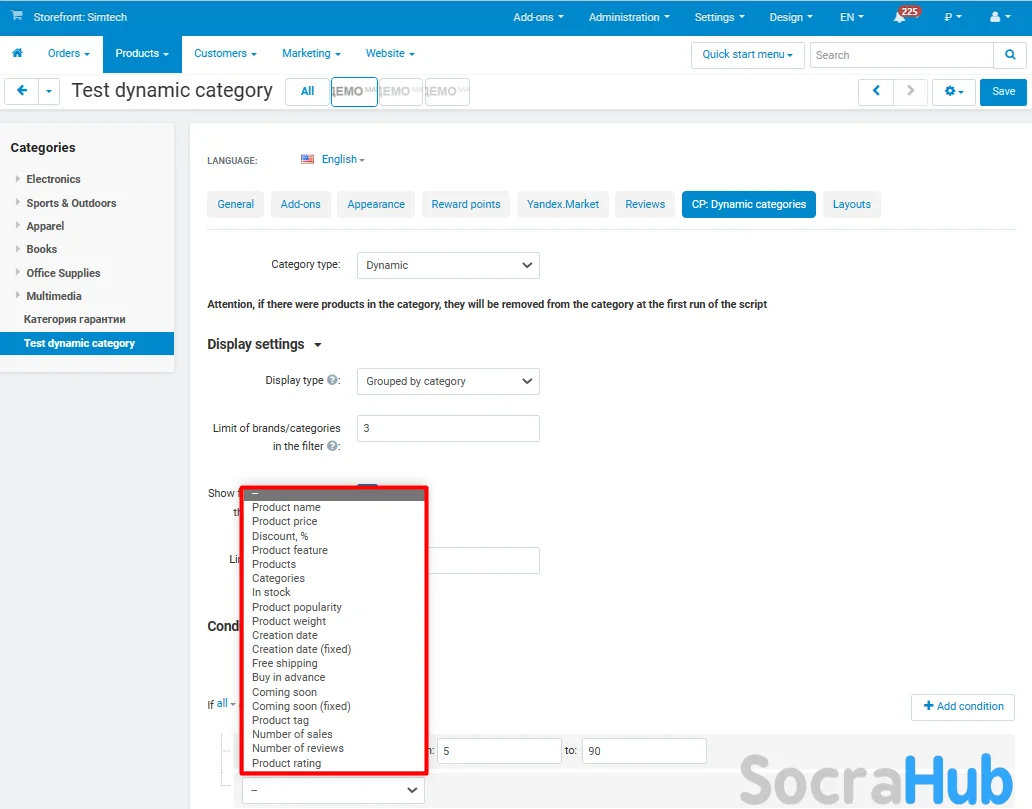
Task: Open the storefront cart icon
Action: pyautogui.click(x=16, y=16)
